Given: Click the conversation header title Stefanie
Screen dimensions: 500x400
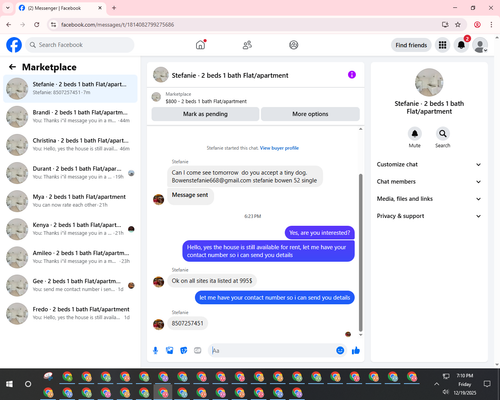Looking at the screenshot, I should tap(230, 75).
